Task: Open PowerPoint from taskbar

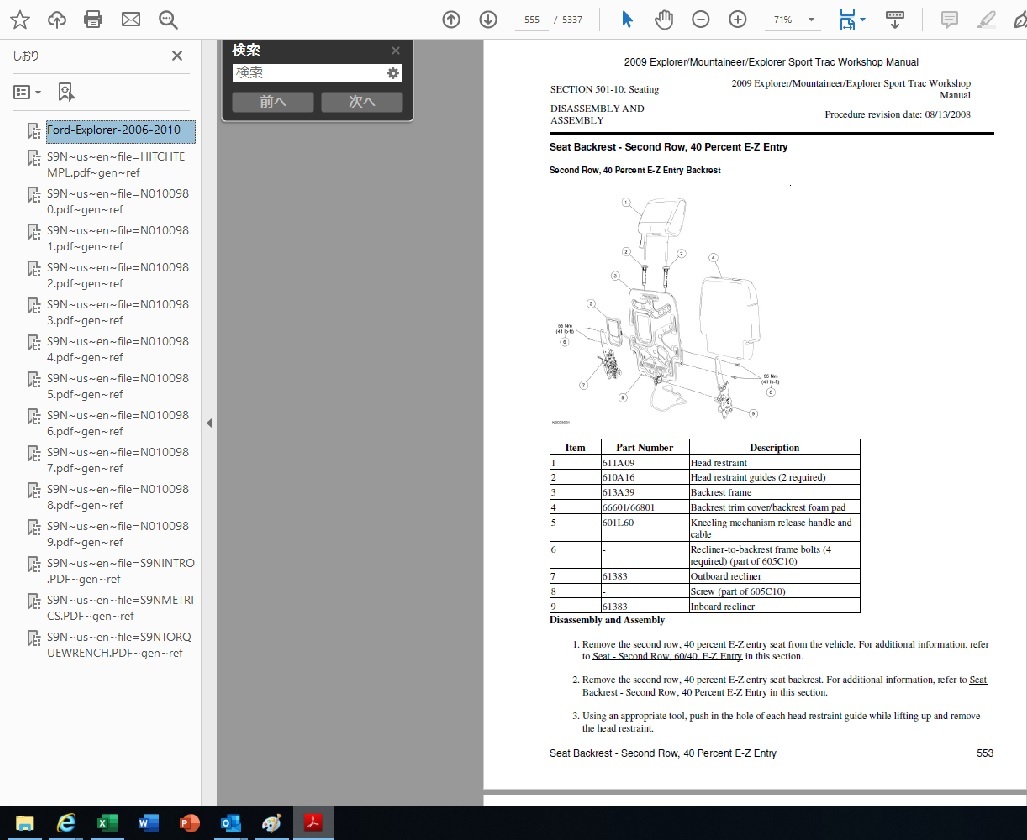Action: click(190, 823)
